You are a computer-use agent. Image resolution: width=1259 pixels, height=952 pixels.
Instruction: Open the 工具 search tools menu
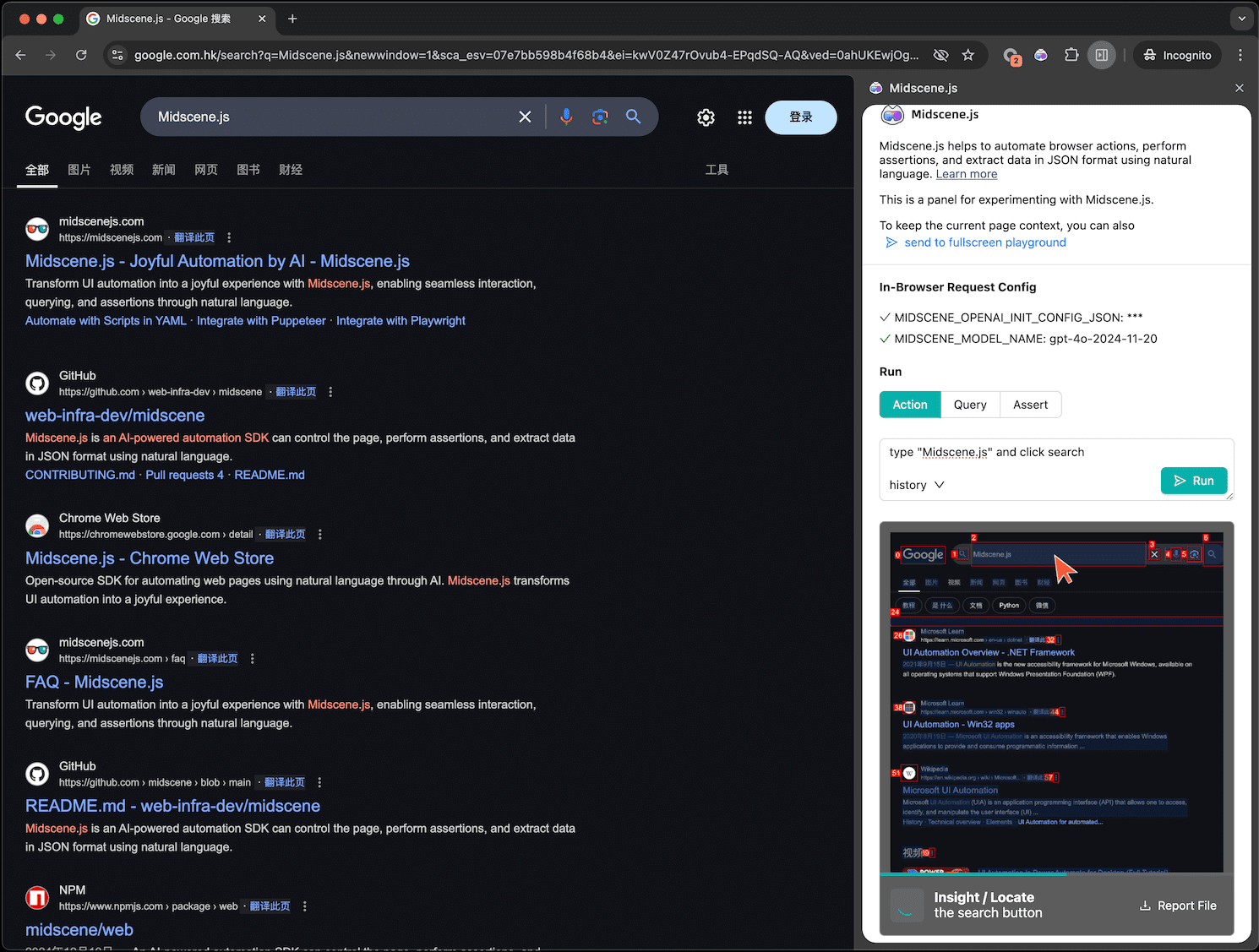tap(717, 170)
